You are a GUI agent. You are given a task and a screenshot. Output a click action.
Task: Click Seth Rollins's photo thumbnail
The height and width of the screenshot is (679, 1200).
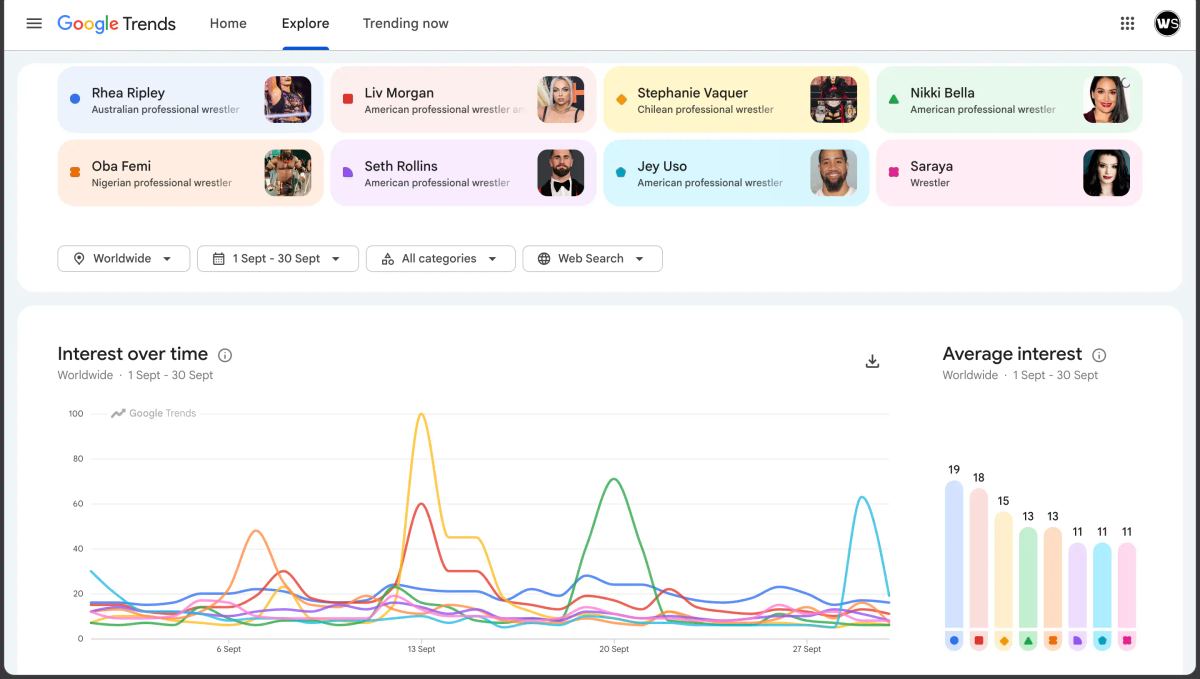(x=561, y=173)
